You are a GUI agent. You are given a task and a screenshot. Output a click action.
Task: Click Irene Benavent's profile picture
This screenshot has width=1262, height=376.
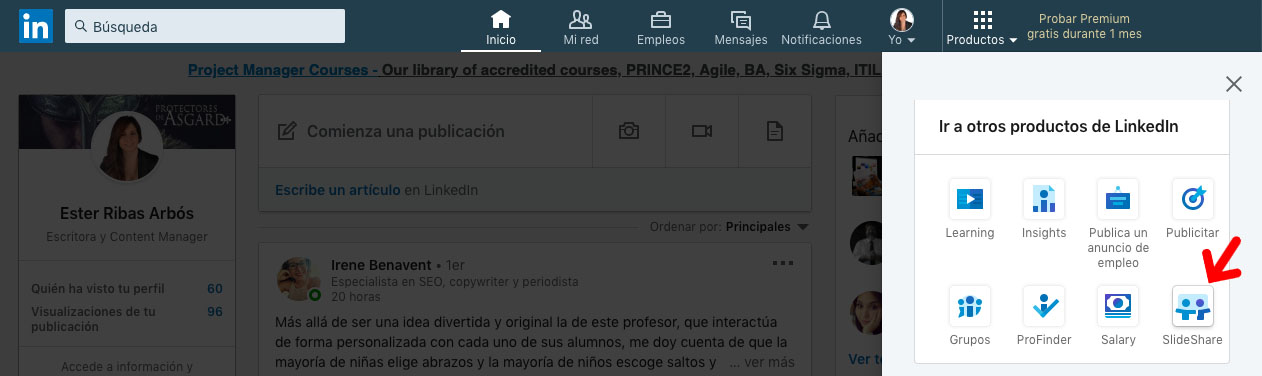click(299, 279)
